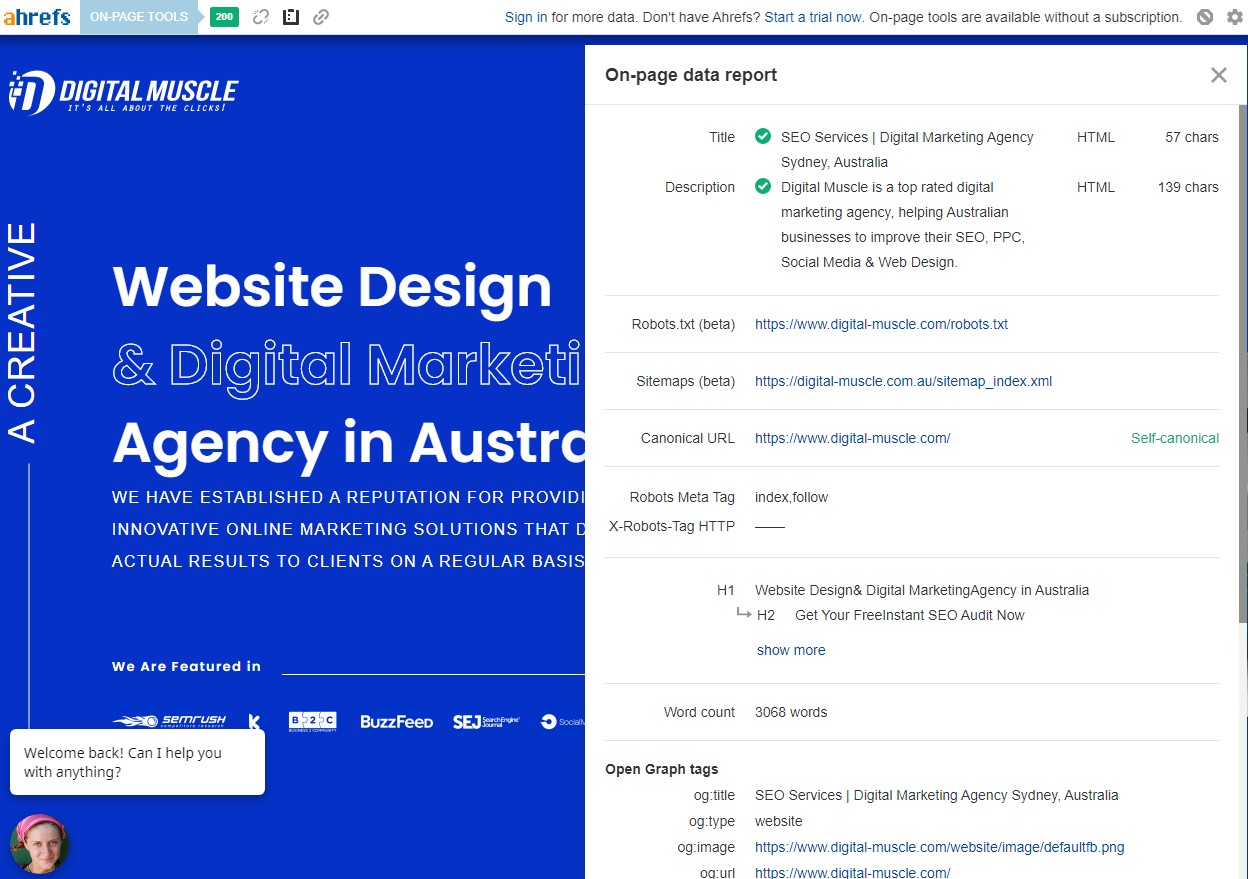The image size is (1248, 879).
Task: Click the green 200 status badge
Action: (224, 17)
